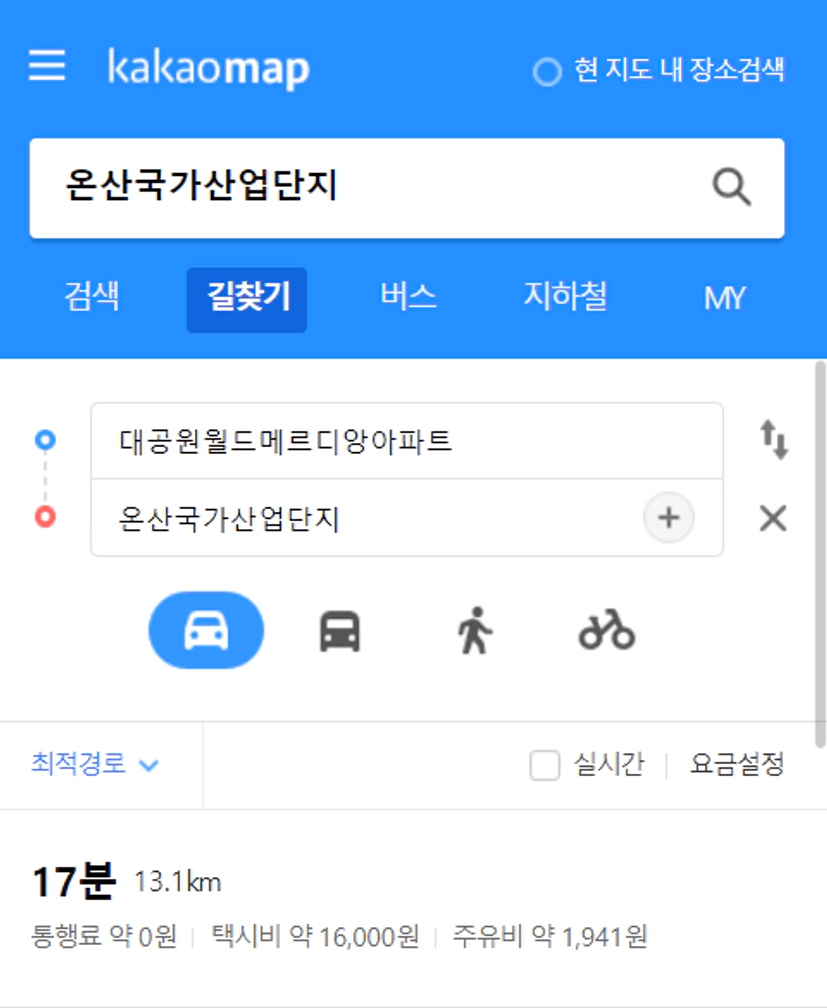The width and height of the screenshot is (827, 1008).
Task: Switch to the 지하철 tab
Action: (x=566, y=297)
